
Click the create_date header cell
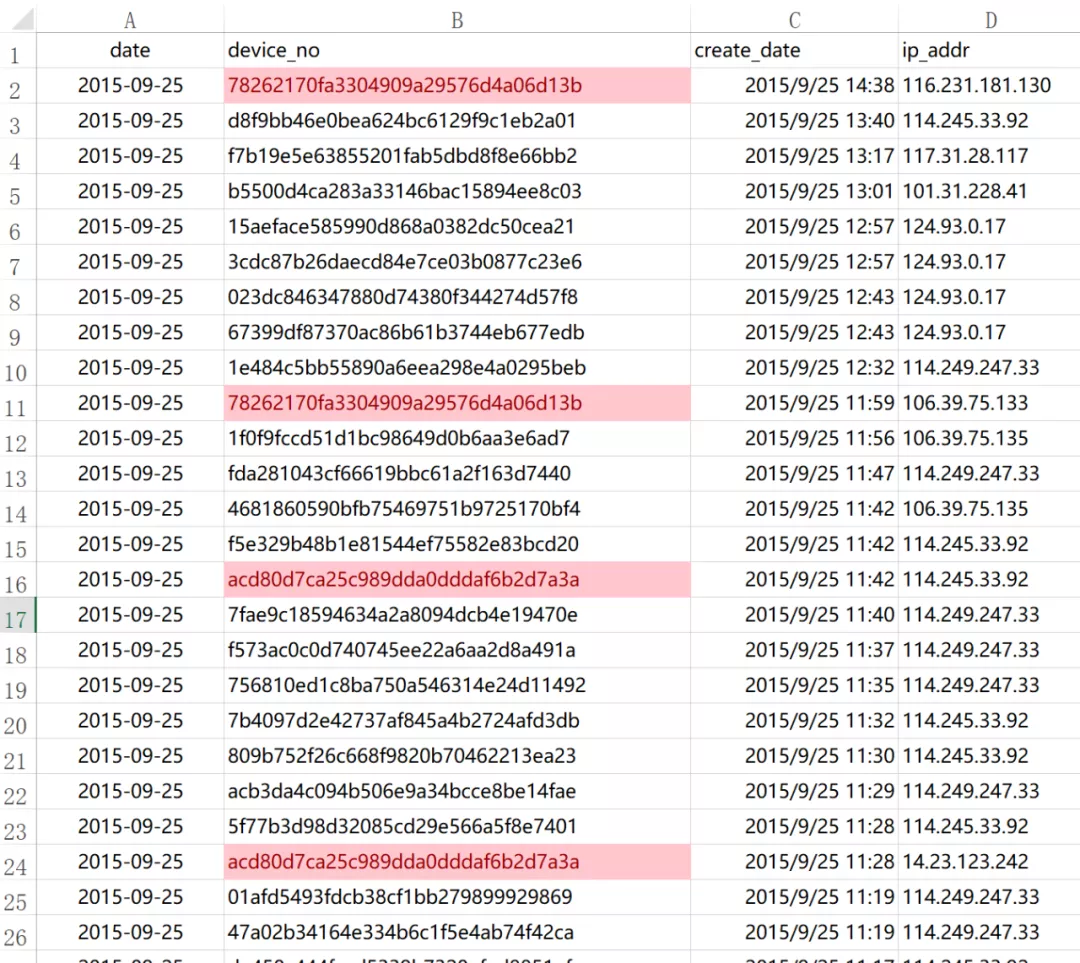(x=794, y=50)
